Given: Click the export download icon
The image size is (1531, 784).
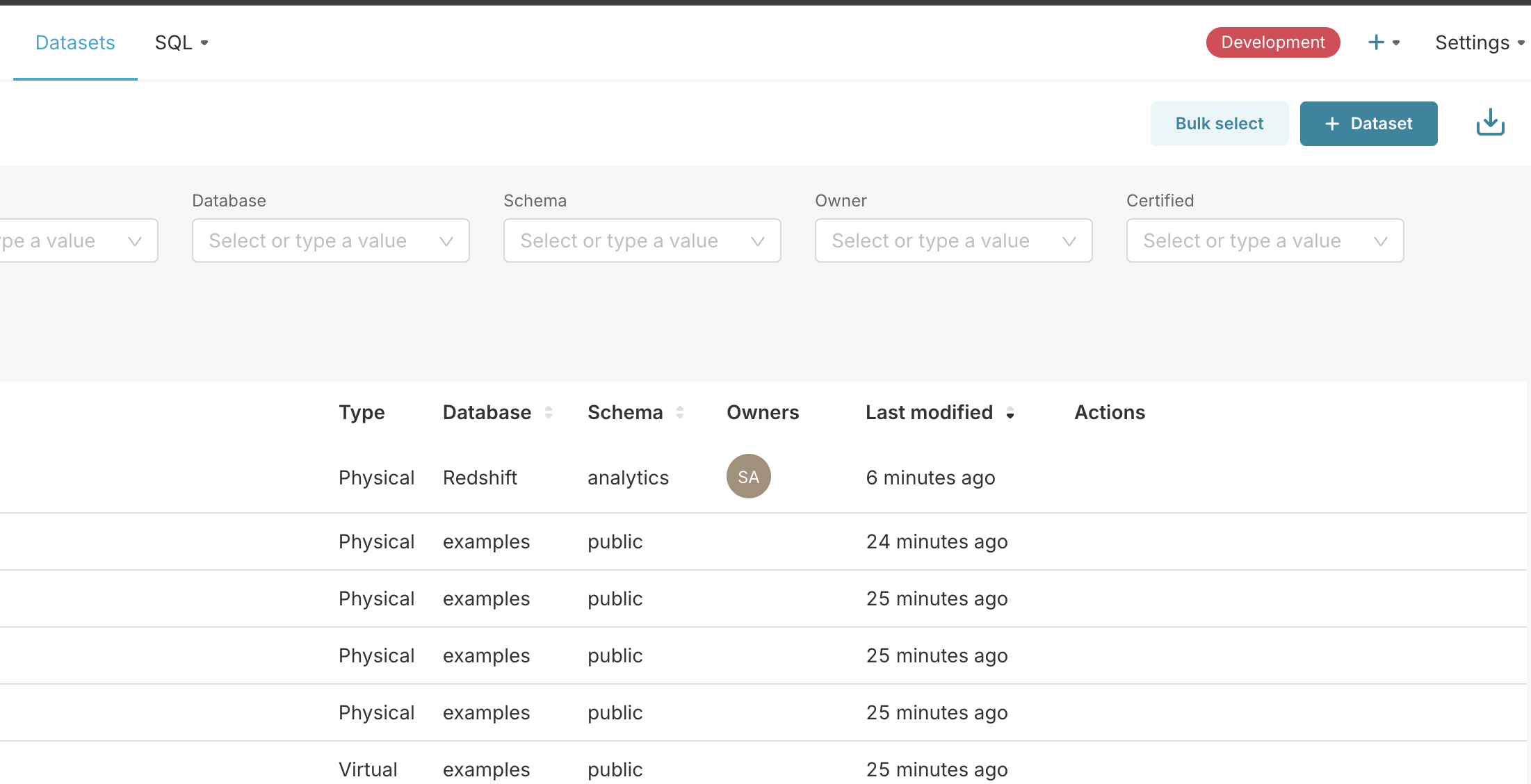Looking at the screenshot, I should (x=1490, y=123).
